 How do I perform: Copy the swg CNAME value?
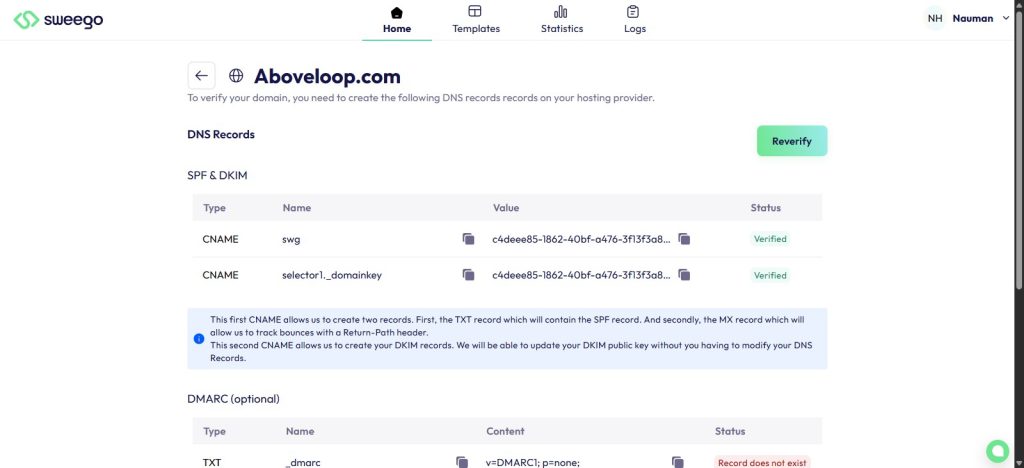(684, 239)
